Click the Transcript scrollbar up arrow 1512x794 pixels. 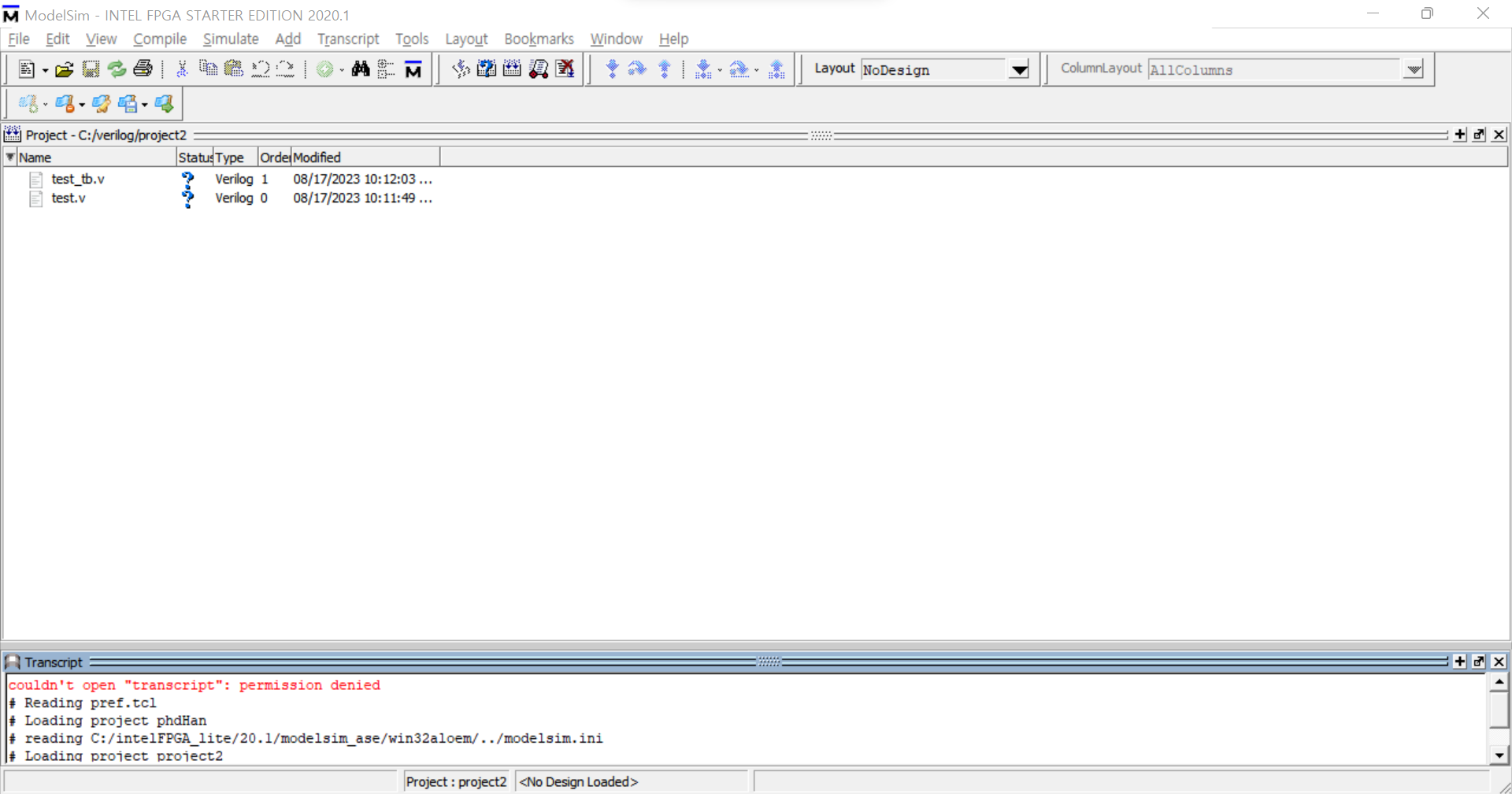(x=1499, y=682)
